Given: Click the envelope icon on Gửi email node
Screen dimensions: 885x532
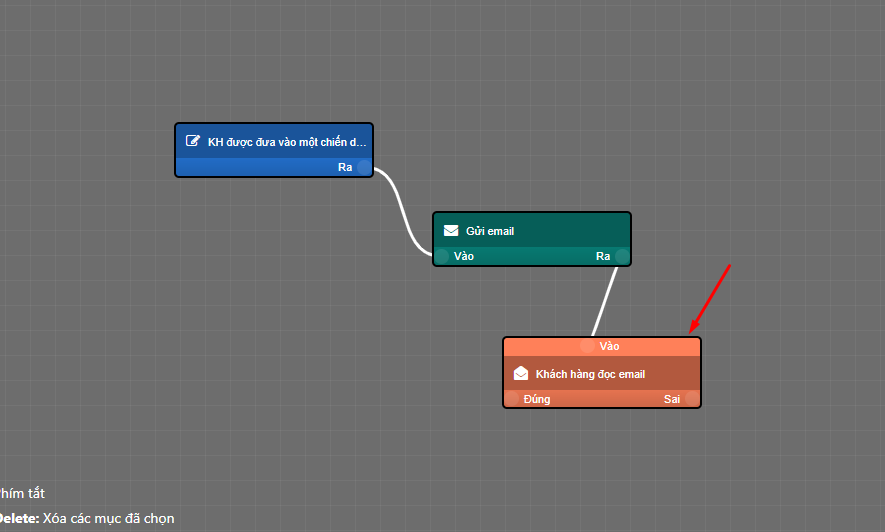Looking at the screenshot, I should tap(451, 231).
